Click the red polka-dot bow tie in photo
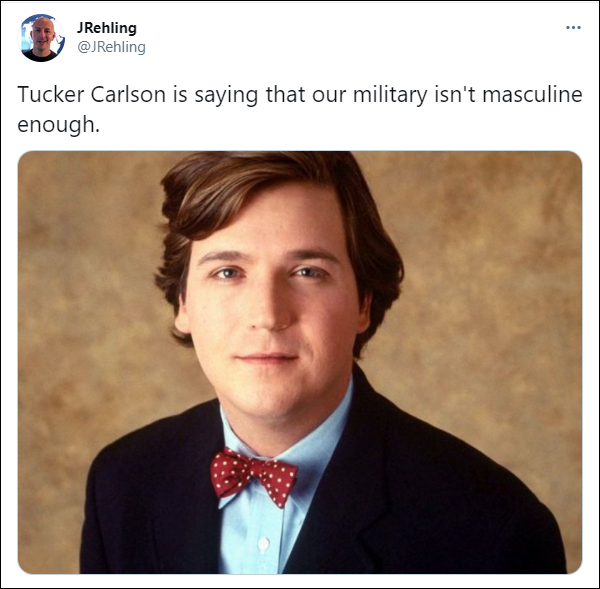Image resolution: width=600 pixels, height=589 pixels. (x=254, y=475)
